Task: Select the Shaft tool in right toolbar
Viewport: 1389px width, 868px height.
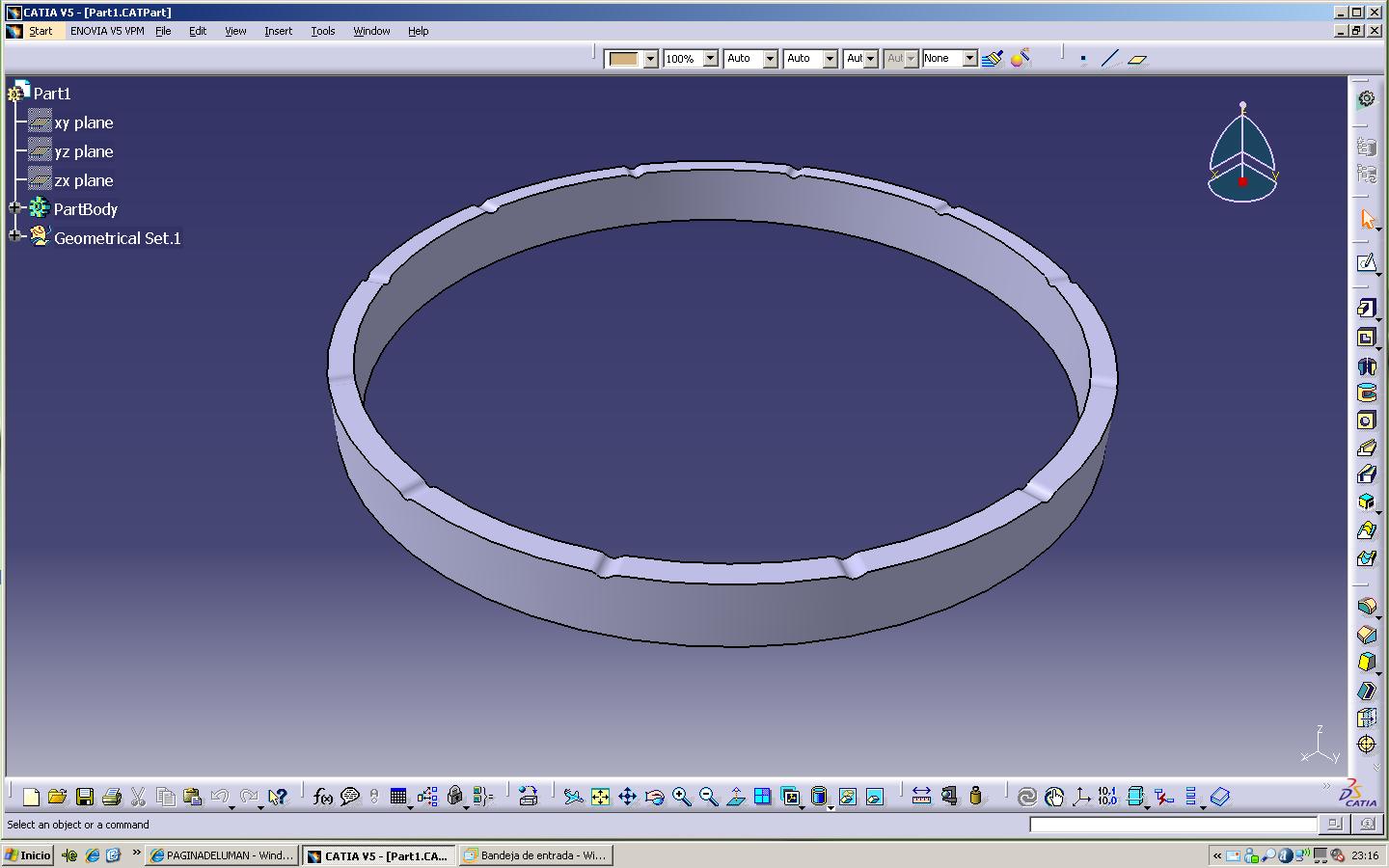Action: point(1366,366)
